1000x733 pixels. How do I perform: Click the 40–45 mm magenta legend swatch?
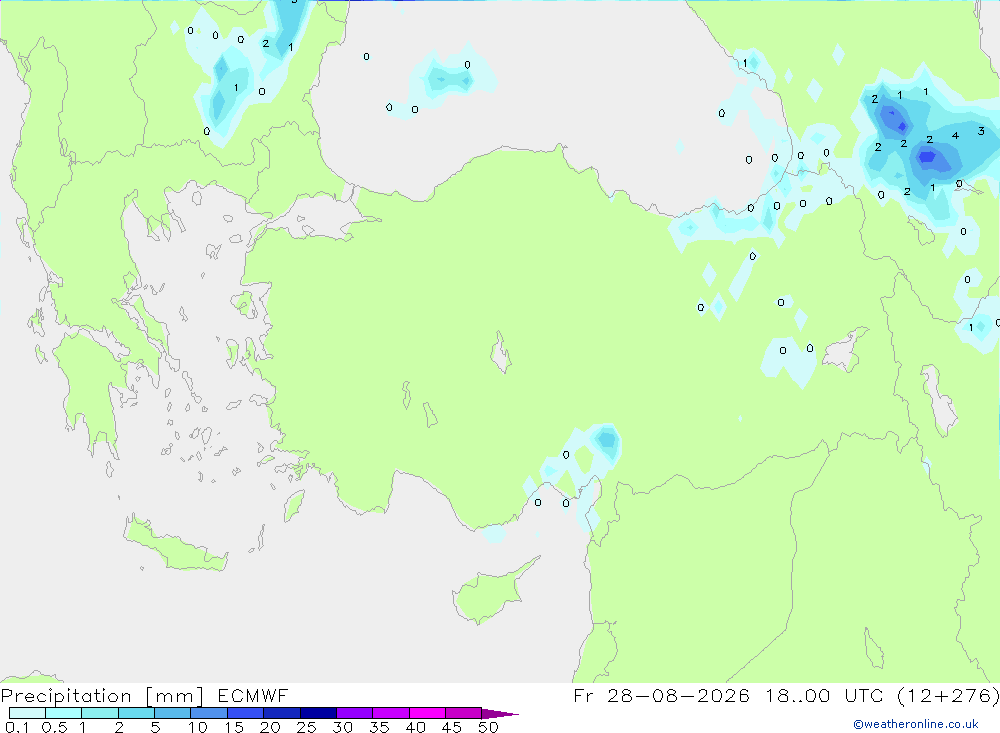point(427,713)
